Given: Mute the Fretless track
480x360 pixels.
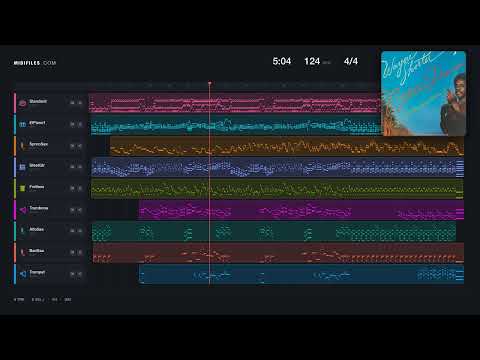Looking at the screenshot, I should 72,188.
